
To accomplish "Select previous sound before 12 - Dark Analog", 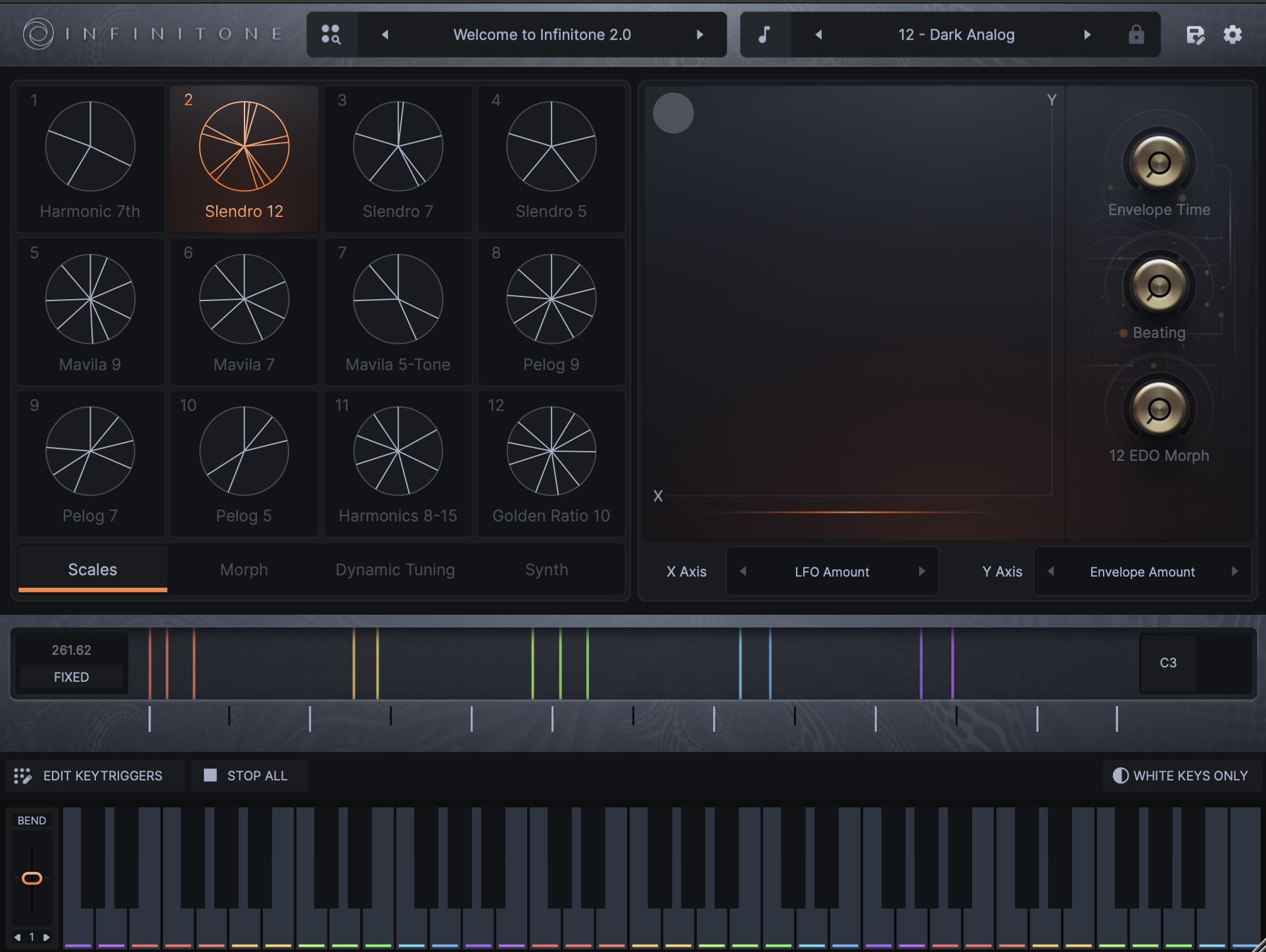I will 818,34.
